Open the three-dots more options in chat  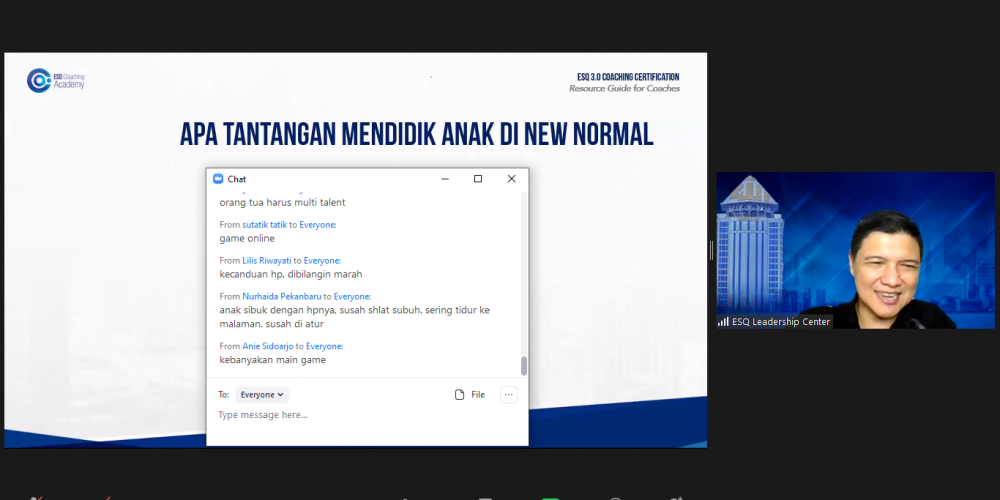[508, 395]
